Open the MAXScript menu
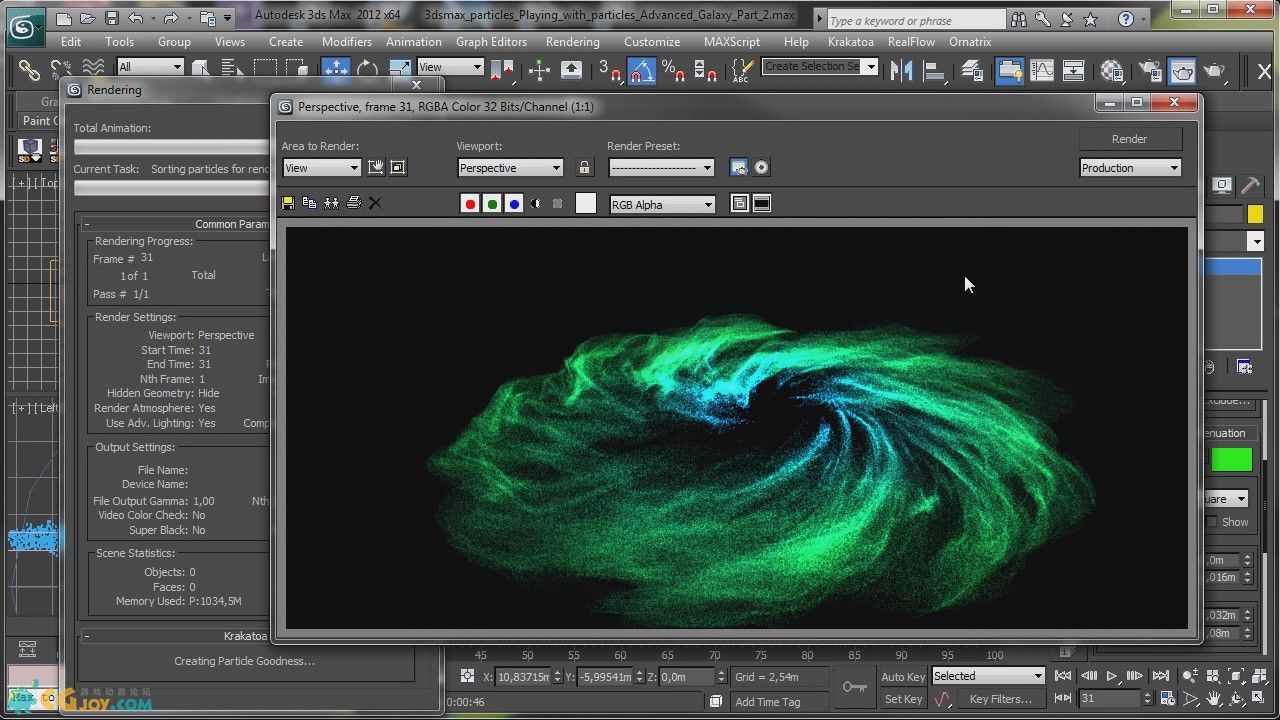 coord(734,42)
